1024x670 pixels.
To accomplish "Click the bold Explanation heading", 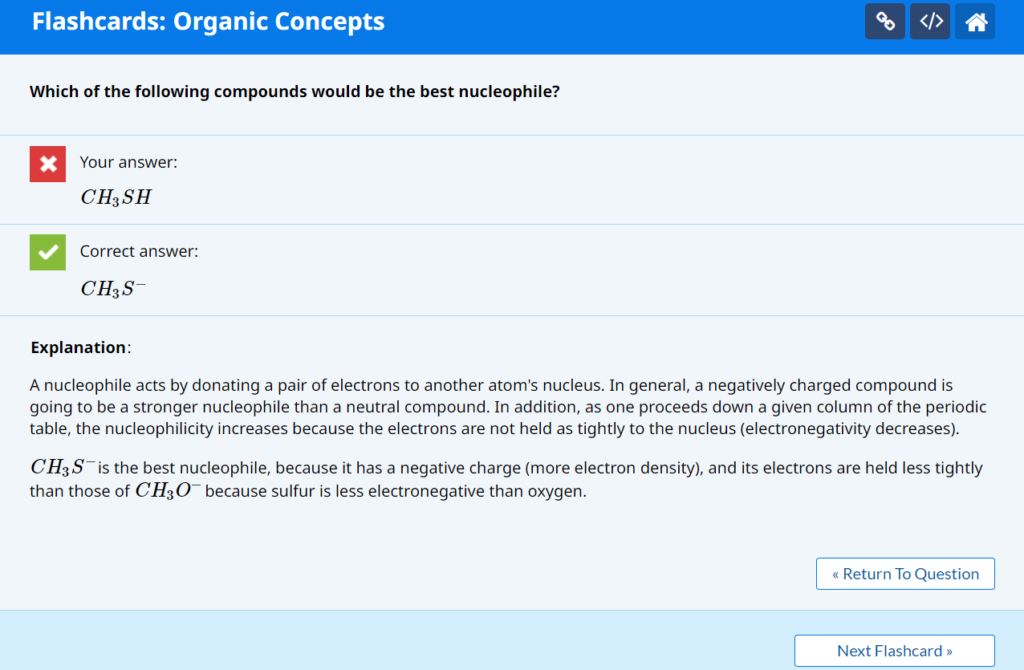I will point(79,348).
